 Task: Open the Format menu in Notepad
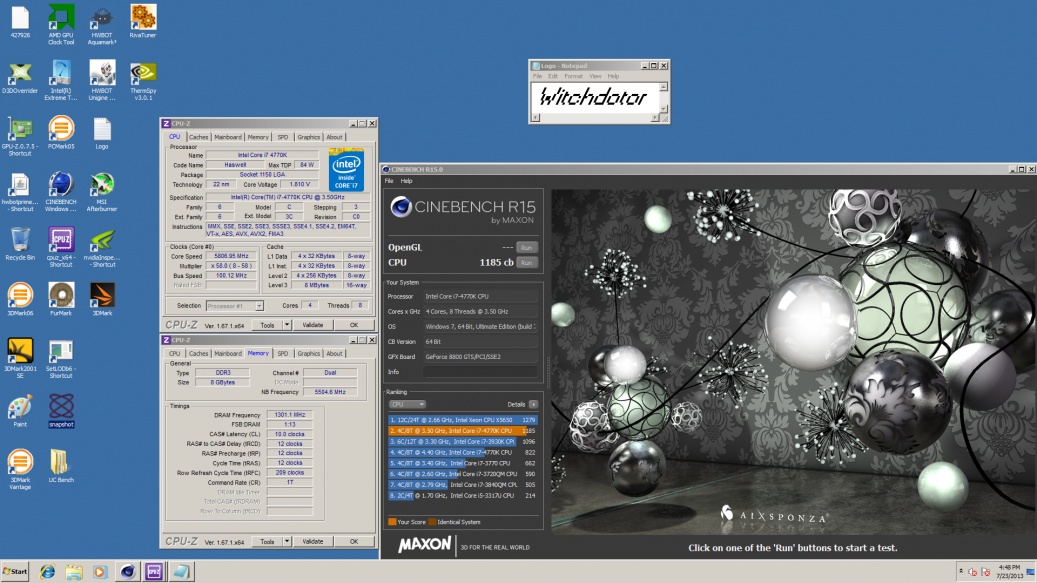(573, 76)
